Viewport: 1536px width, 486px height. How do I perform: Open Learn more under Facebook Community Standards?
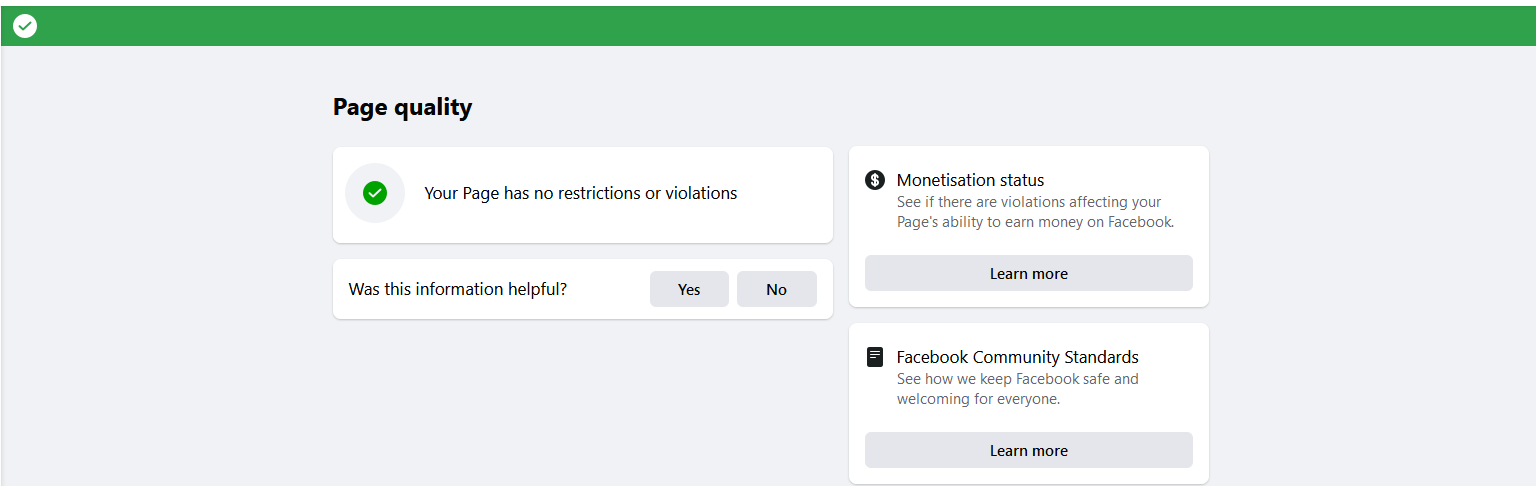(1028, 450)
